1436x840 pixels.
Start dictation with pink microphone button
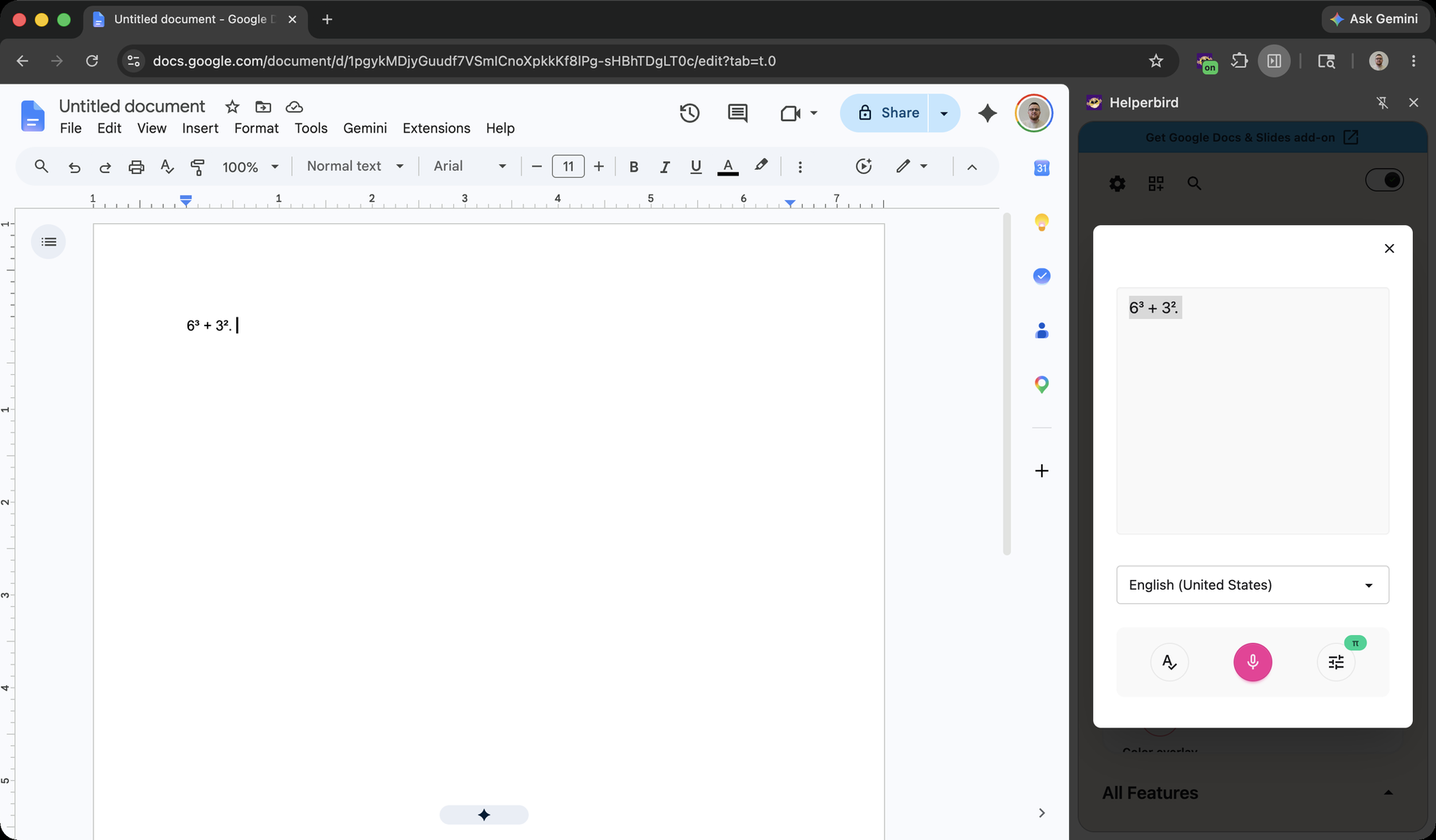tap(1253, 662)
